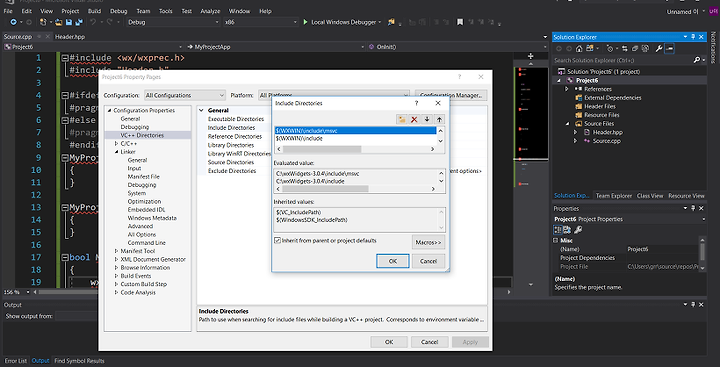720x367 pixels.
Task: Click Save icon in main toolbar
Action: pyautogui.click(x=69, y=22)
